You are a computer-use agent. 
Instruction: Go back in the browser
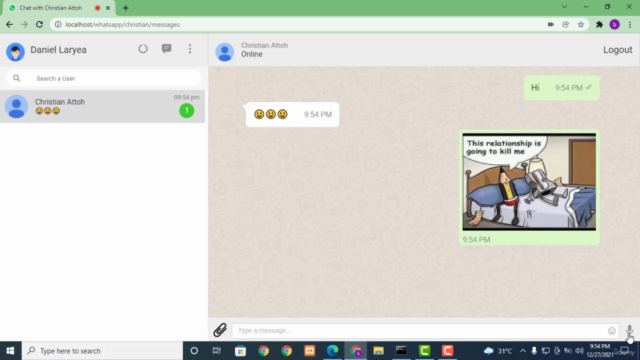9,24
